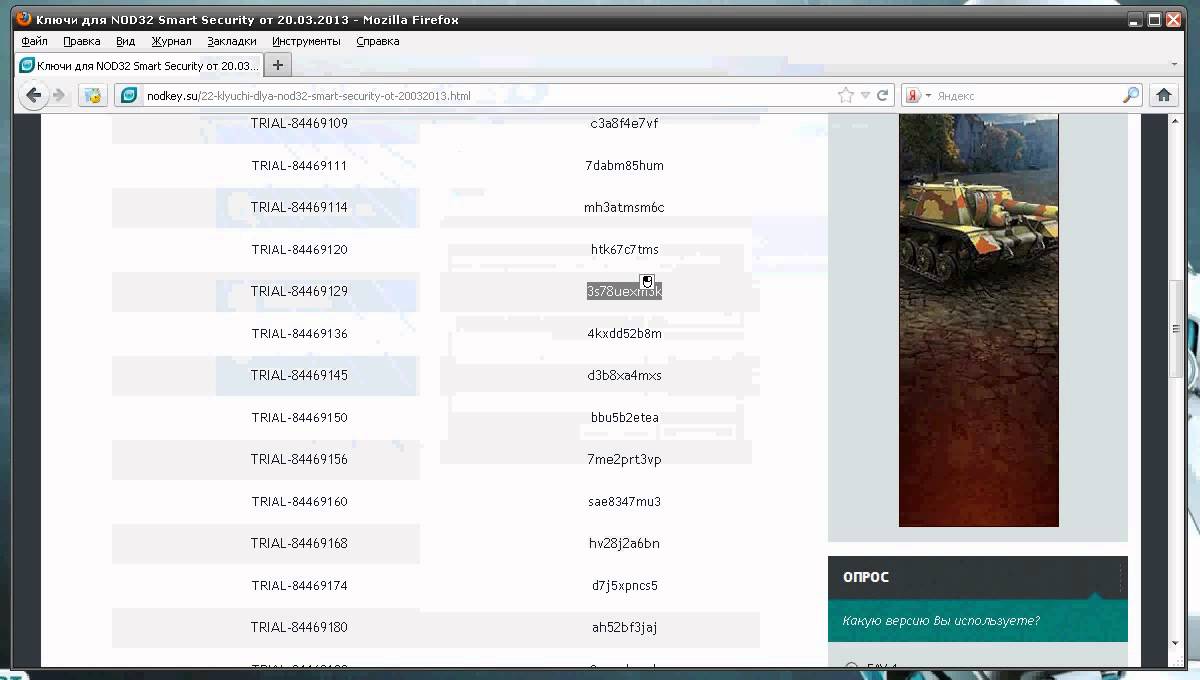The width and height of the screenshot is (1200, 680).
Task: Click the Forward navigation arrow
Action: click(x=59, y=95)
